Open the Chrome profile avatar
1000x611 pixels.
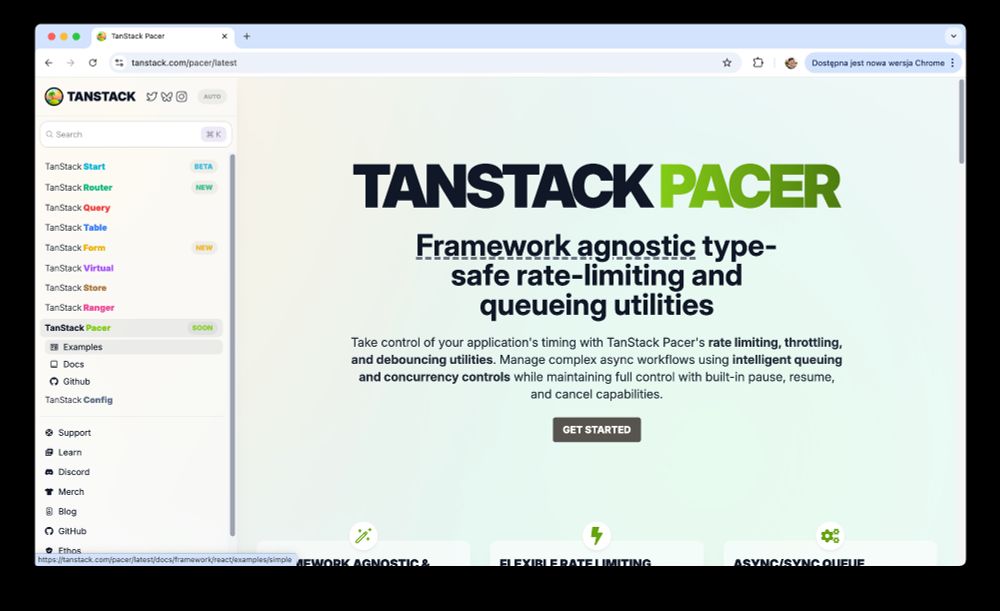tap(791, 63)
